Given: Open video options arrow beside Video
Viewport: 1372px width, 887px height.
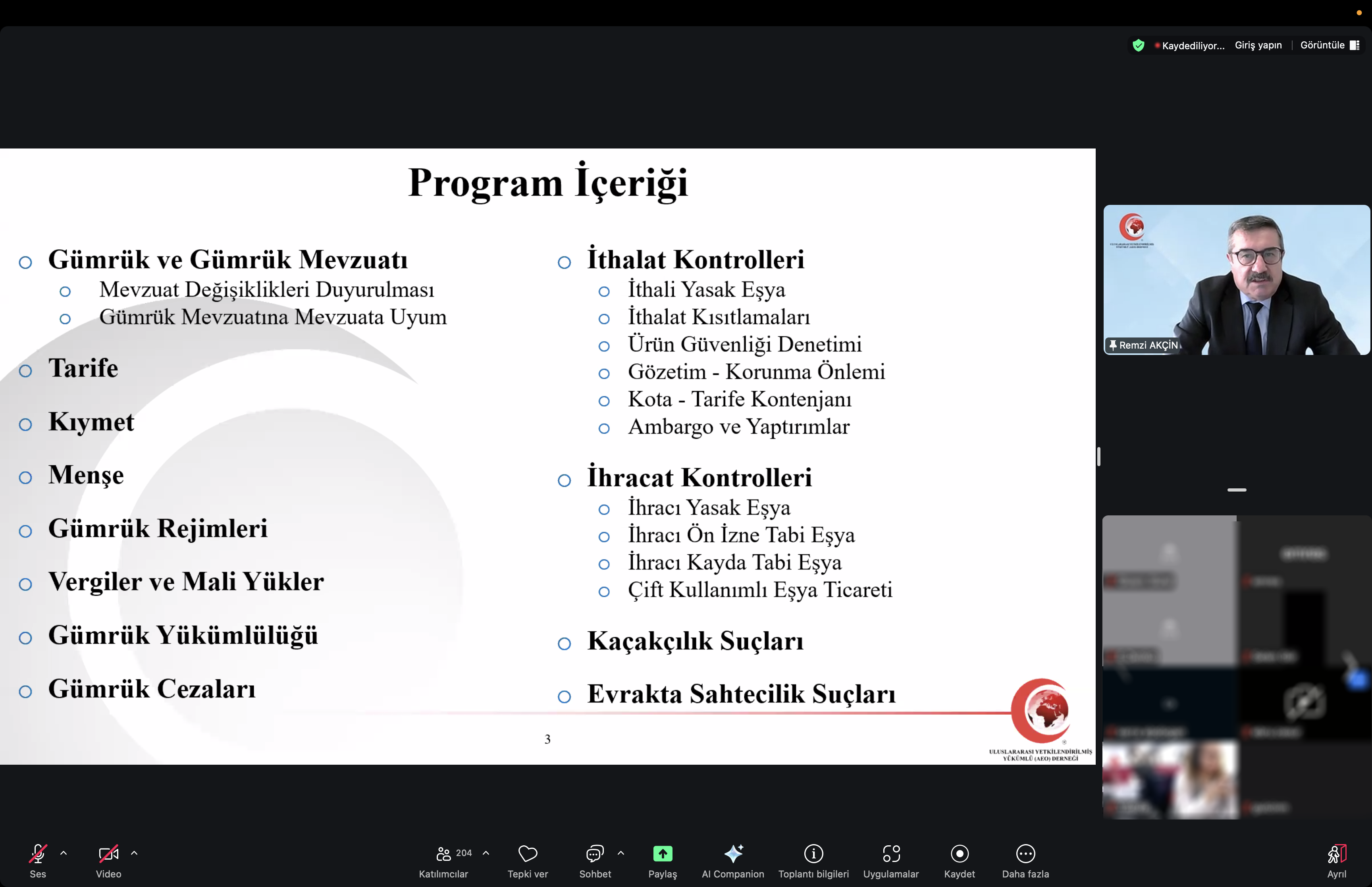Looking at the screenshot, I should pyautogui.click(x=134, y=853).
